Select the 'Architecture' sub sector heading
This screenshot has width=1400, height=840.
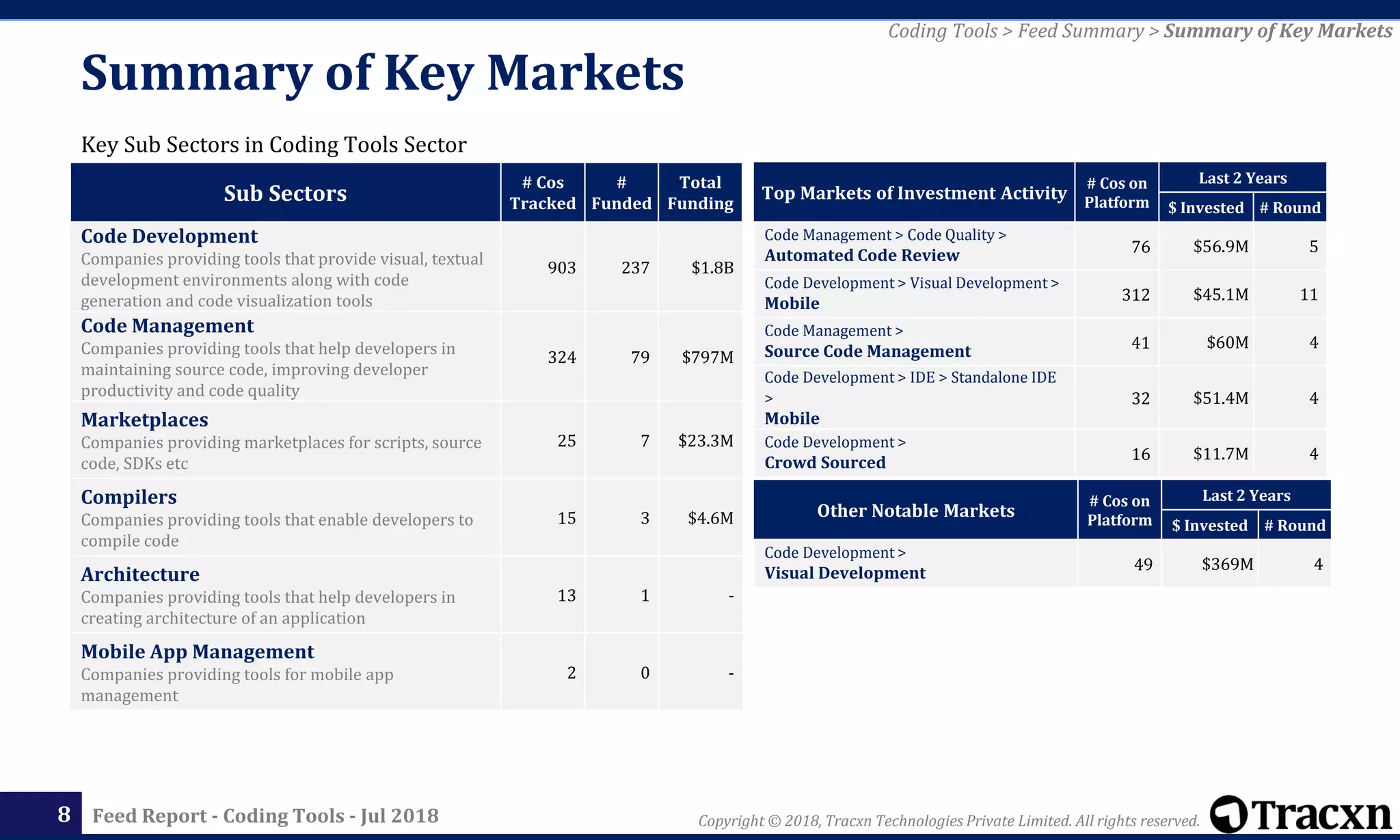tap(140, 574)
